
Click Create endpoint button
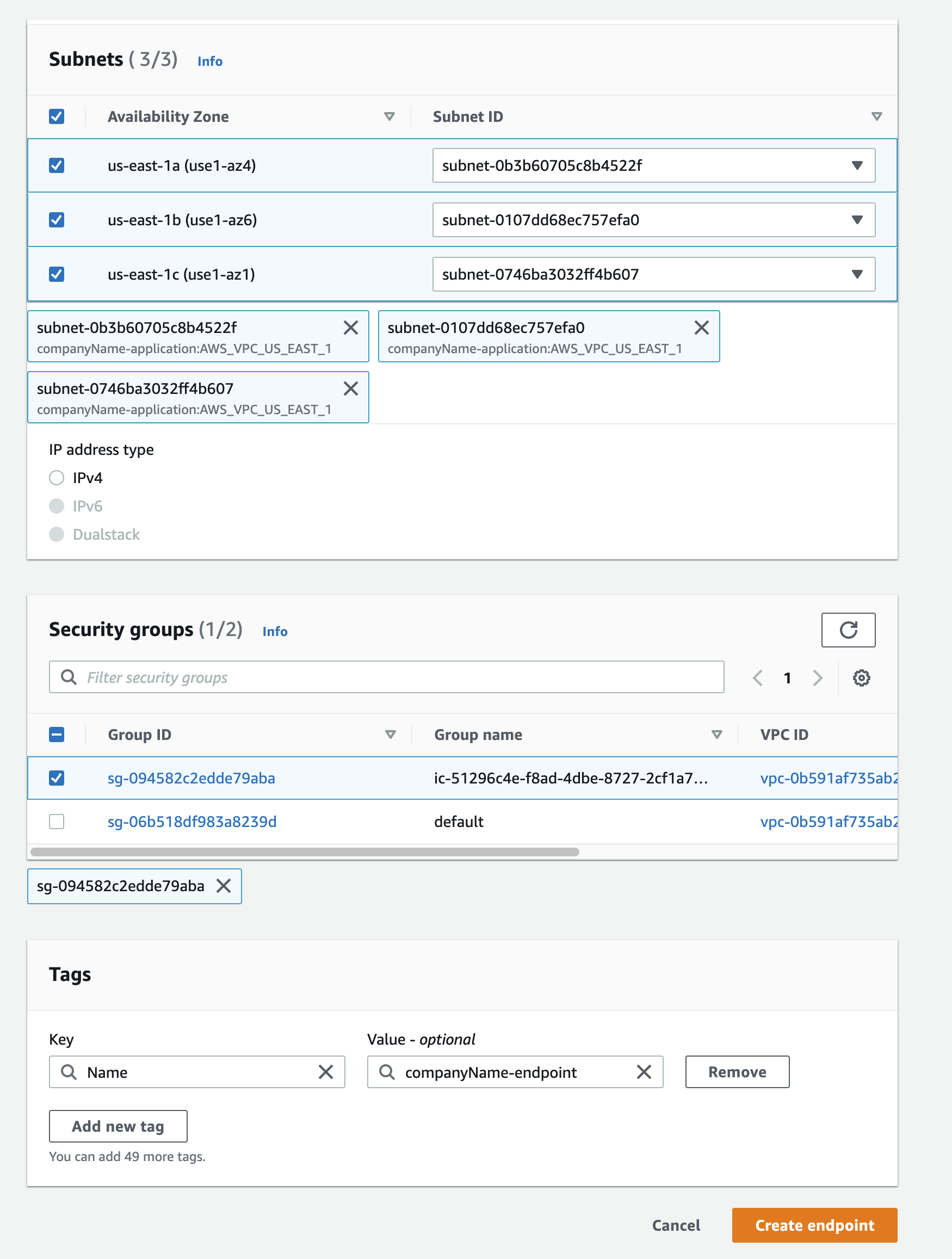point(814,1225)
